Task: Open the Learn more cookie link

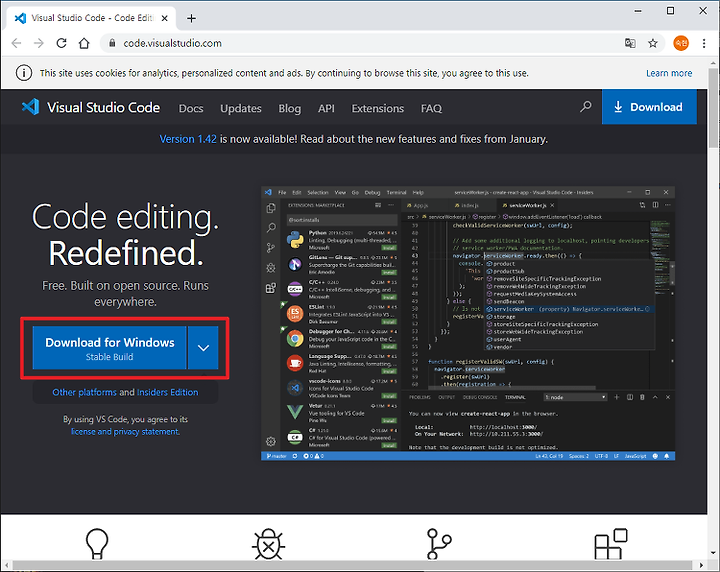Action: pos(669,73)
